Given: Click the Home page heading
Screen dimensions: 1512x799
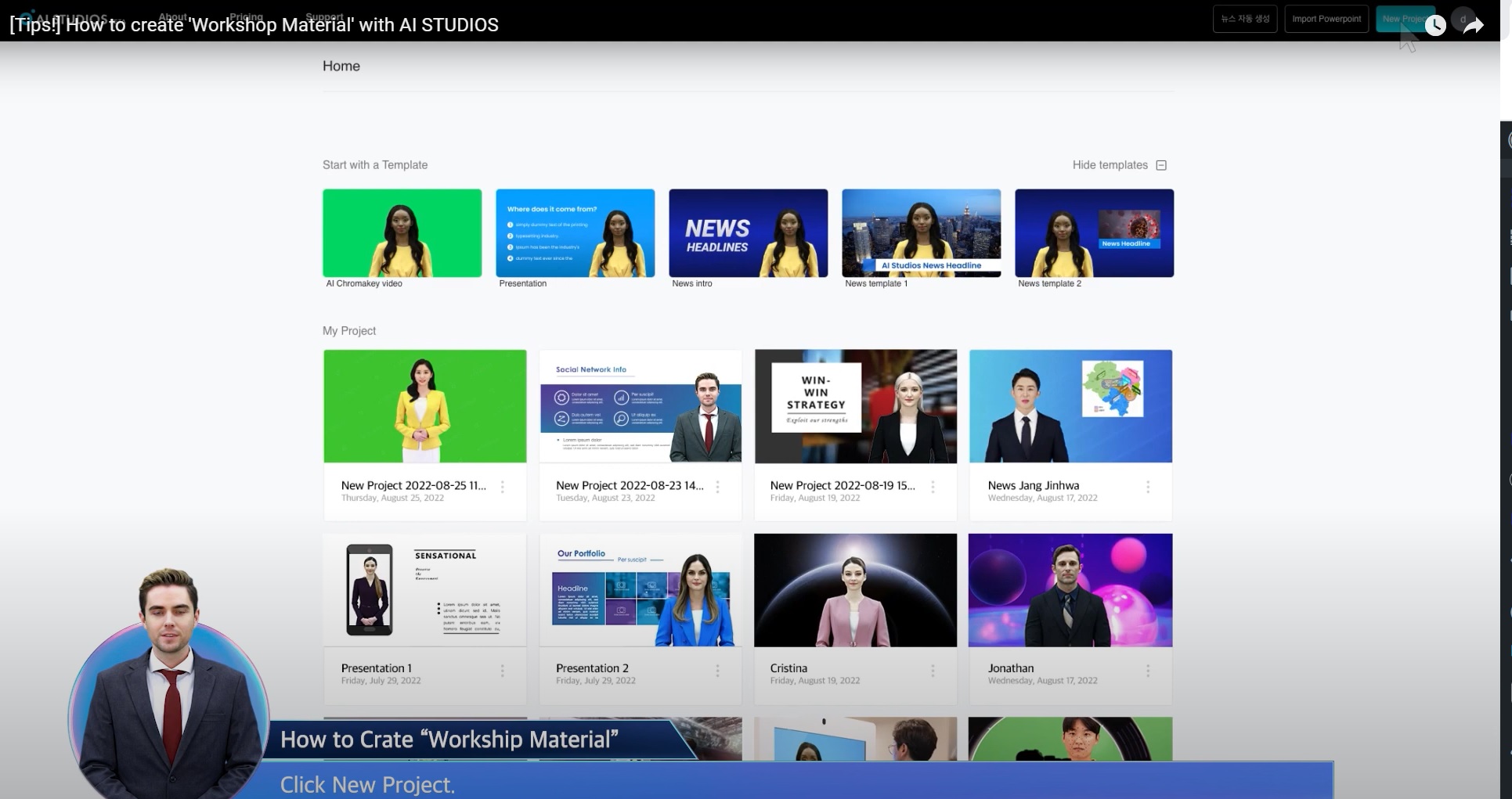Looking at the screenshot, I should 341,67.
